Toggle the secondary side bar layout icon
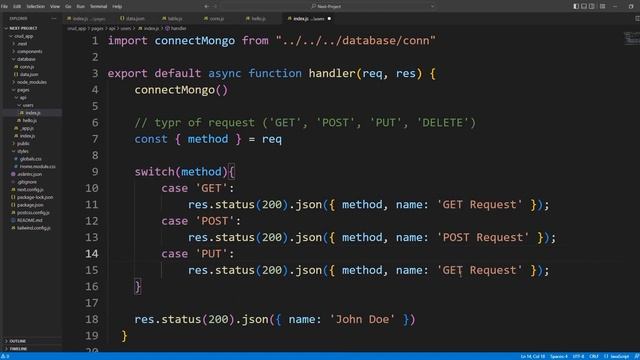This screenshot has width=640, height=360. [591, 7]
